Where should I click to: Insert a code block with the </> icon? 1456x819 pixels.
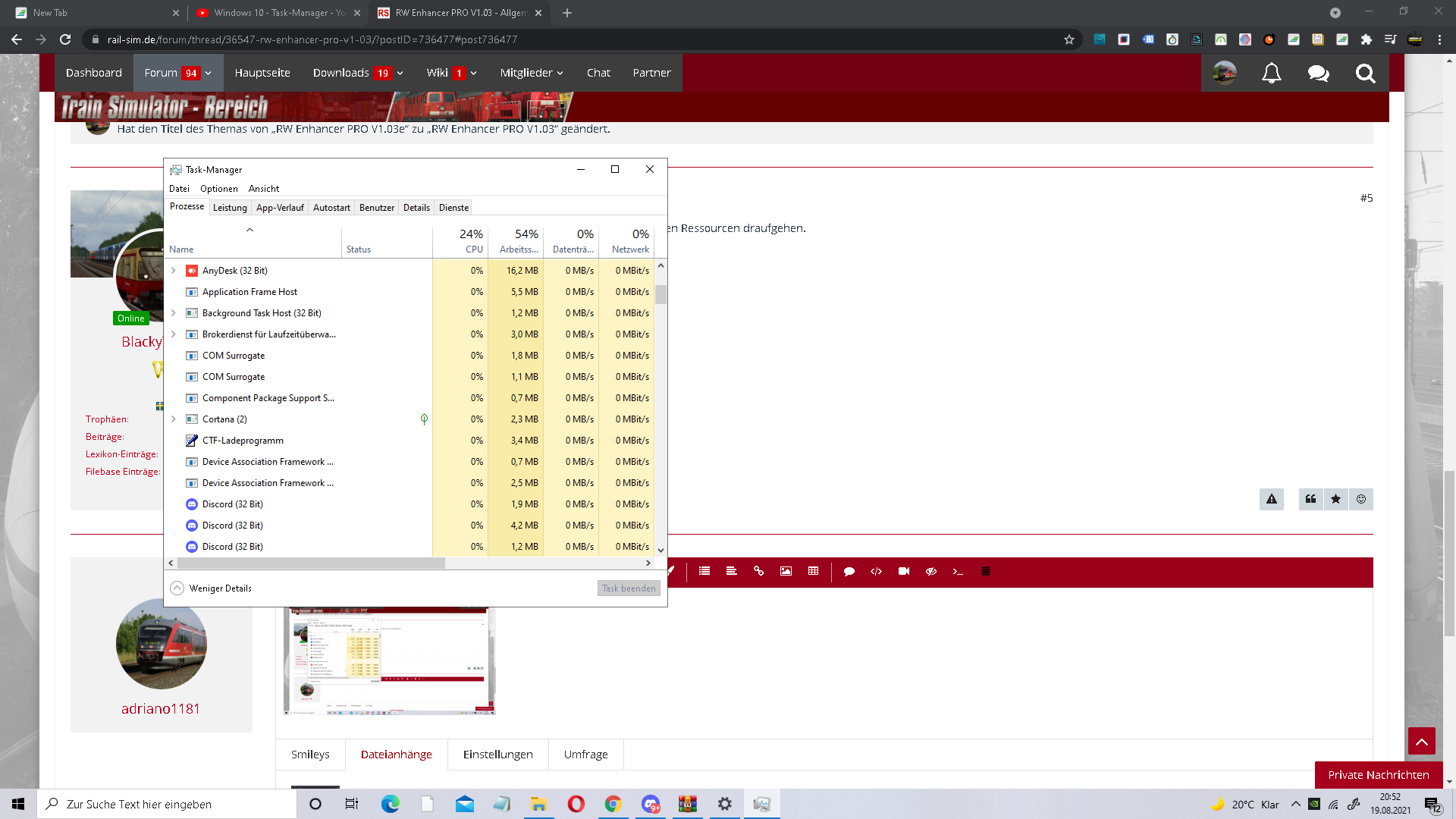pyautogui.click(x=877, y=571)
